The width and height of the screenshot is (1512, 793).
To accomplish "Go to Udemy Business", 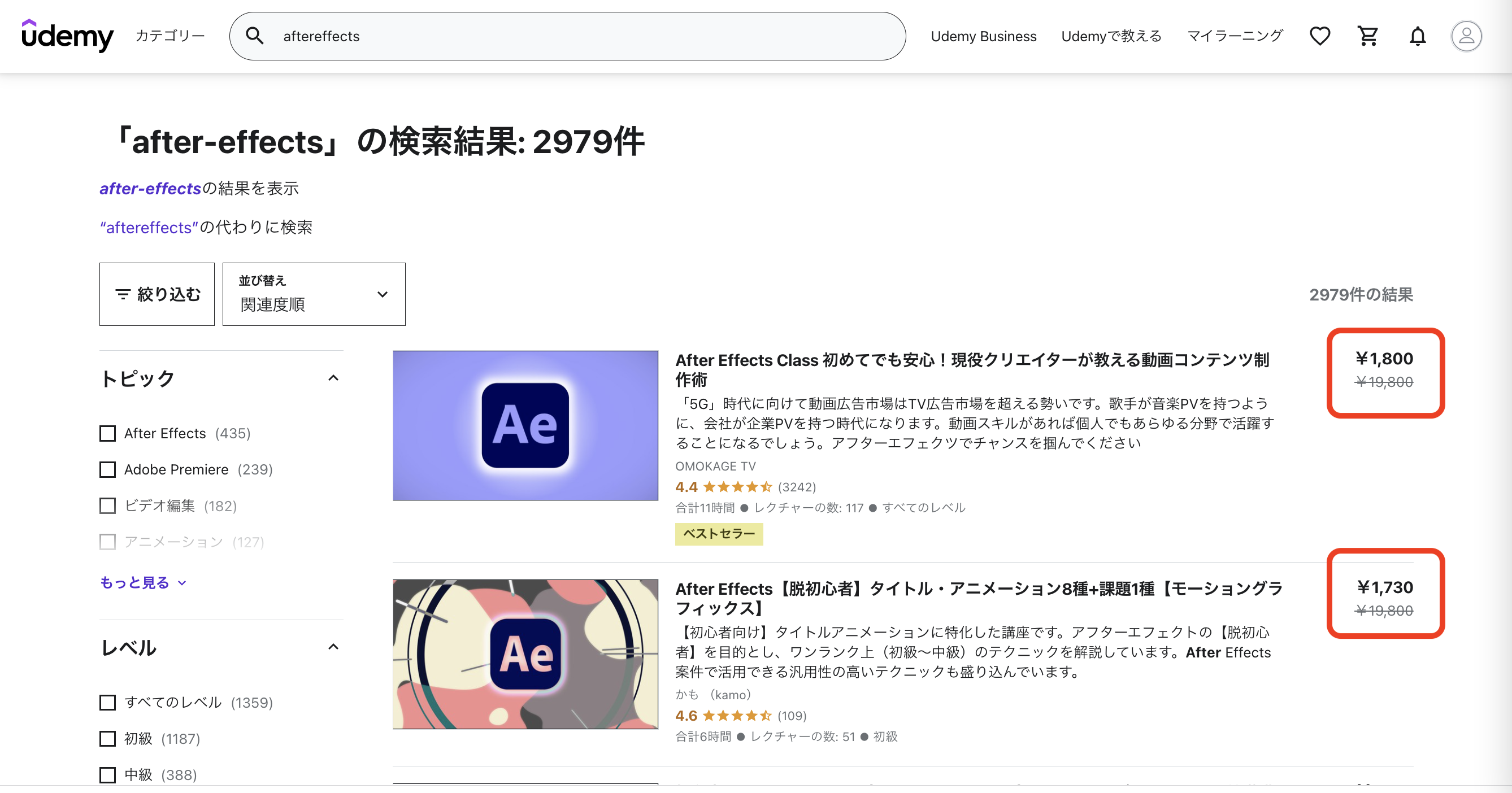I will click(984, 36).
